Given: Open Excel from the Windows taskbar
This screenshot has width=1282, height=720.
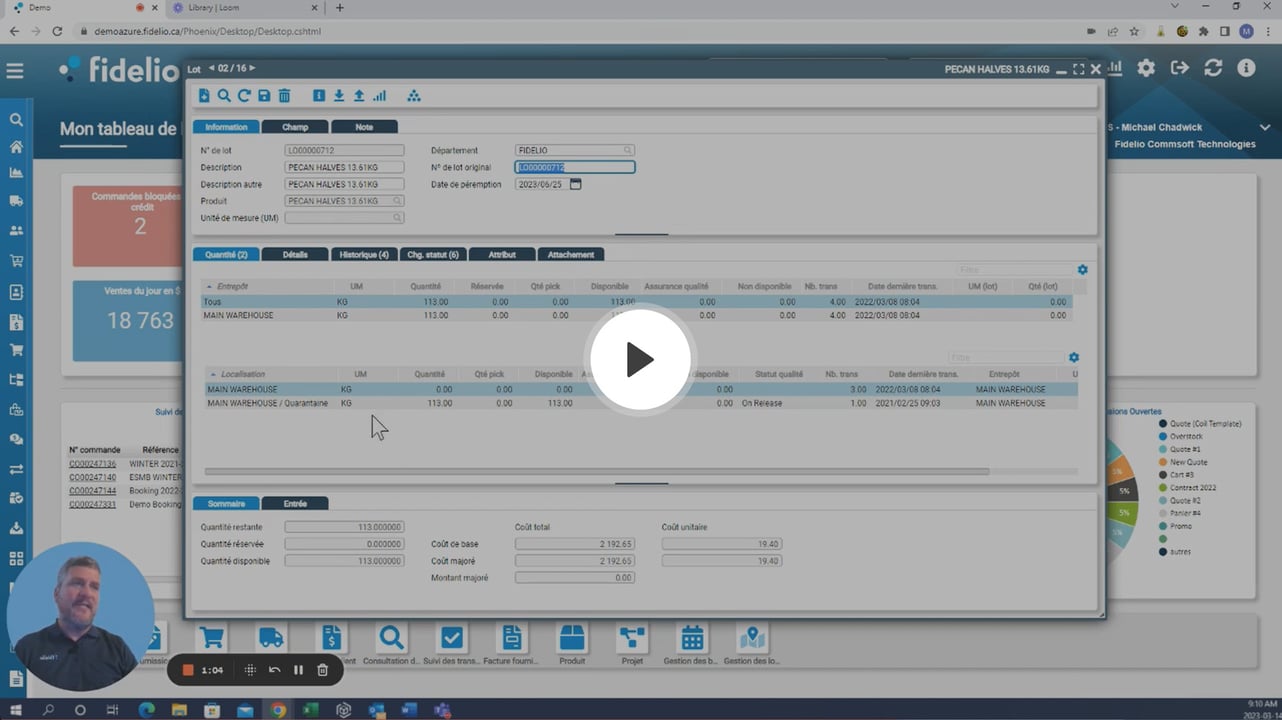Looking at the screenshot, I should pyautogui.click(x=311, y=710).
